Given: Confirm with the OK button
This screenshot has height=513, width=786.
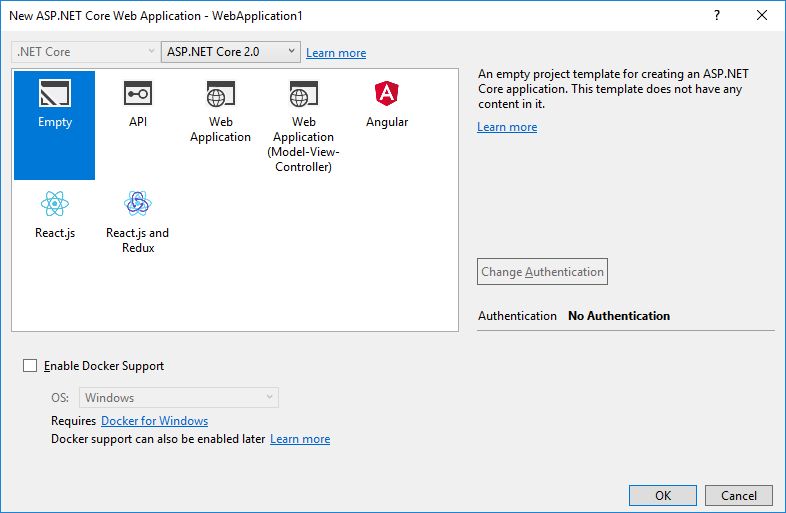Looking at the screenshot, I should point(663,495).
